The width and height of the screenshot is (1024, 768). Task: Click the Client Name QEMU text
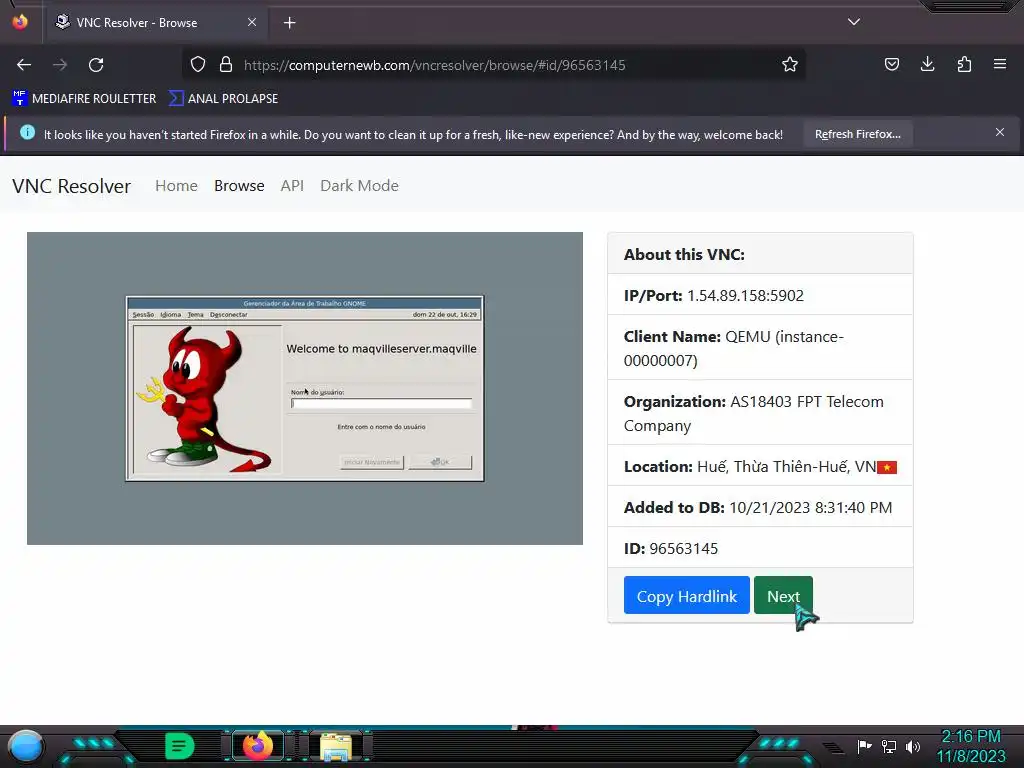pyautogui.click(x=733, y=349)
